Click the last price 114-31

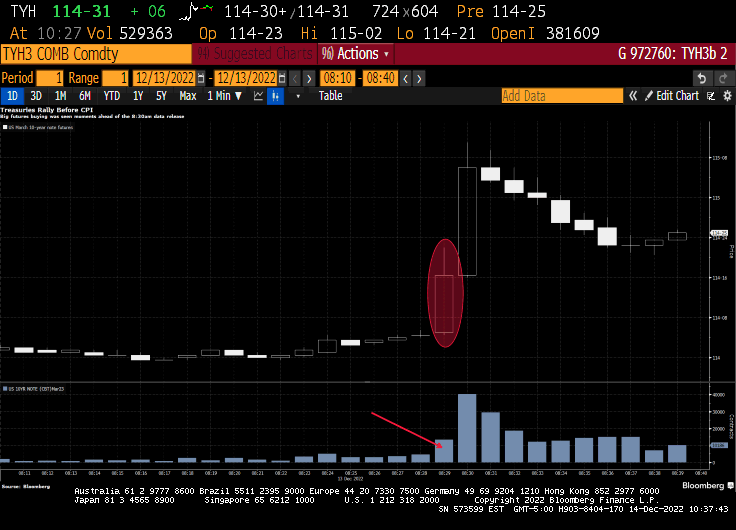click(x=82, y=11)
